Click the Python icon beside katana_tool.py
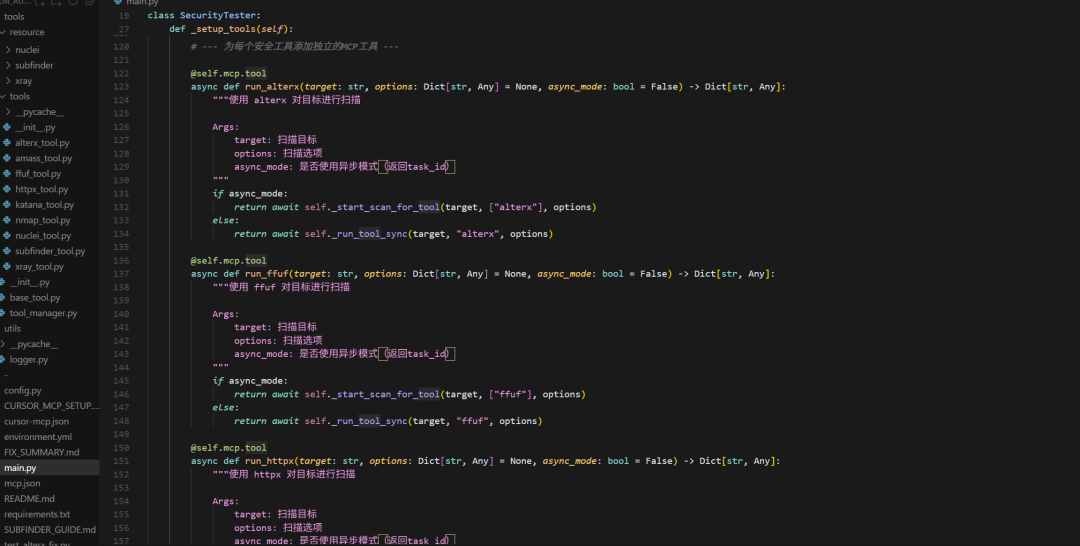 (x=6, y=204)
